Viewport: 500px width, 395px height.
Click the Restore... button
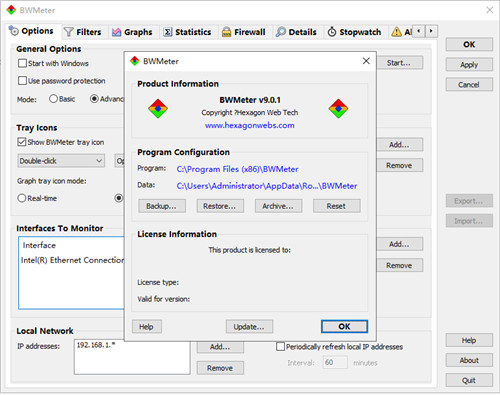coord(220,206)
